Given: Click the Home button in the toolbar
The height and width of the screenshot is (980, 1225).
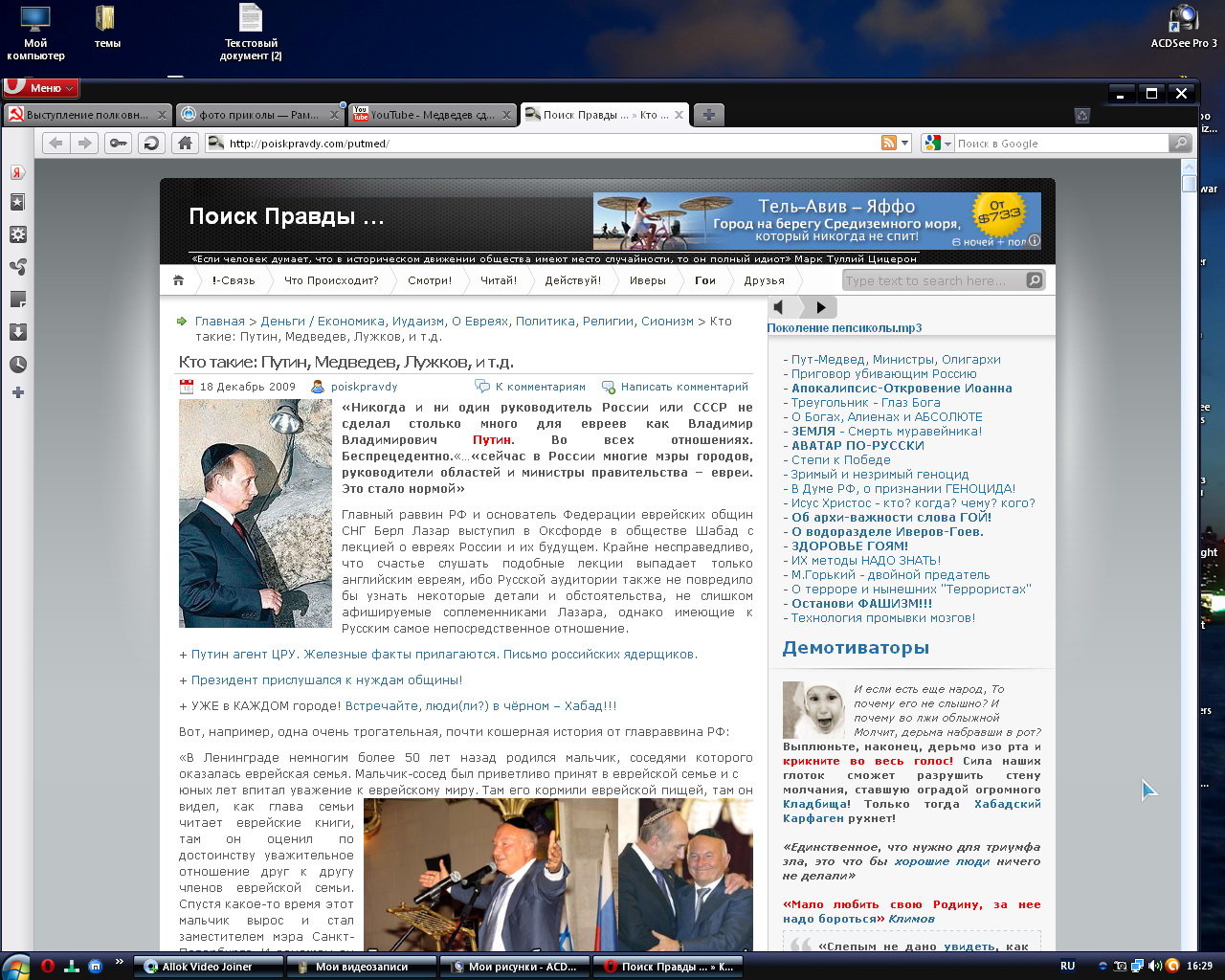Looking at the screenshot, I should pos(185,144).
